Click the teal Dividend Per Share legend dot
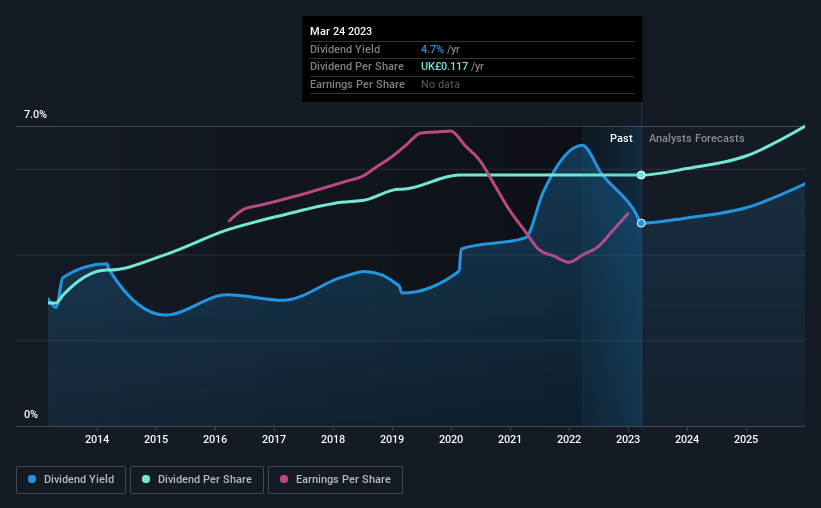Viewport: 821px width, 508px height. tap(146, 479)
